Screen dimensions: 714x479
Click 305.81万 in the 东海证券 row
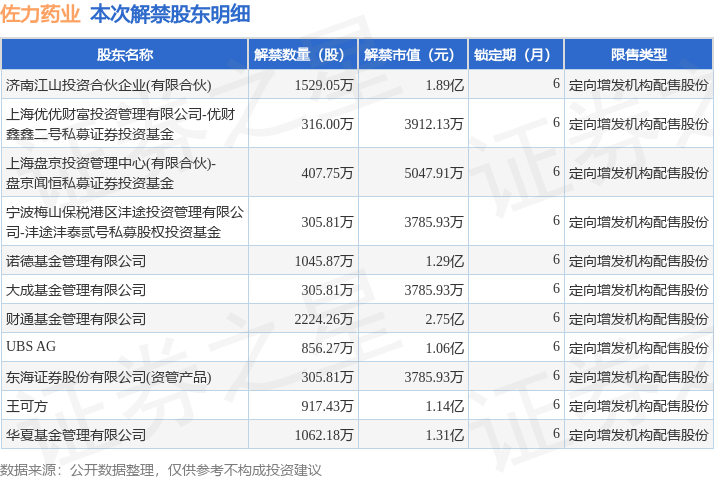pyautogui.click(x=327, y=377)
